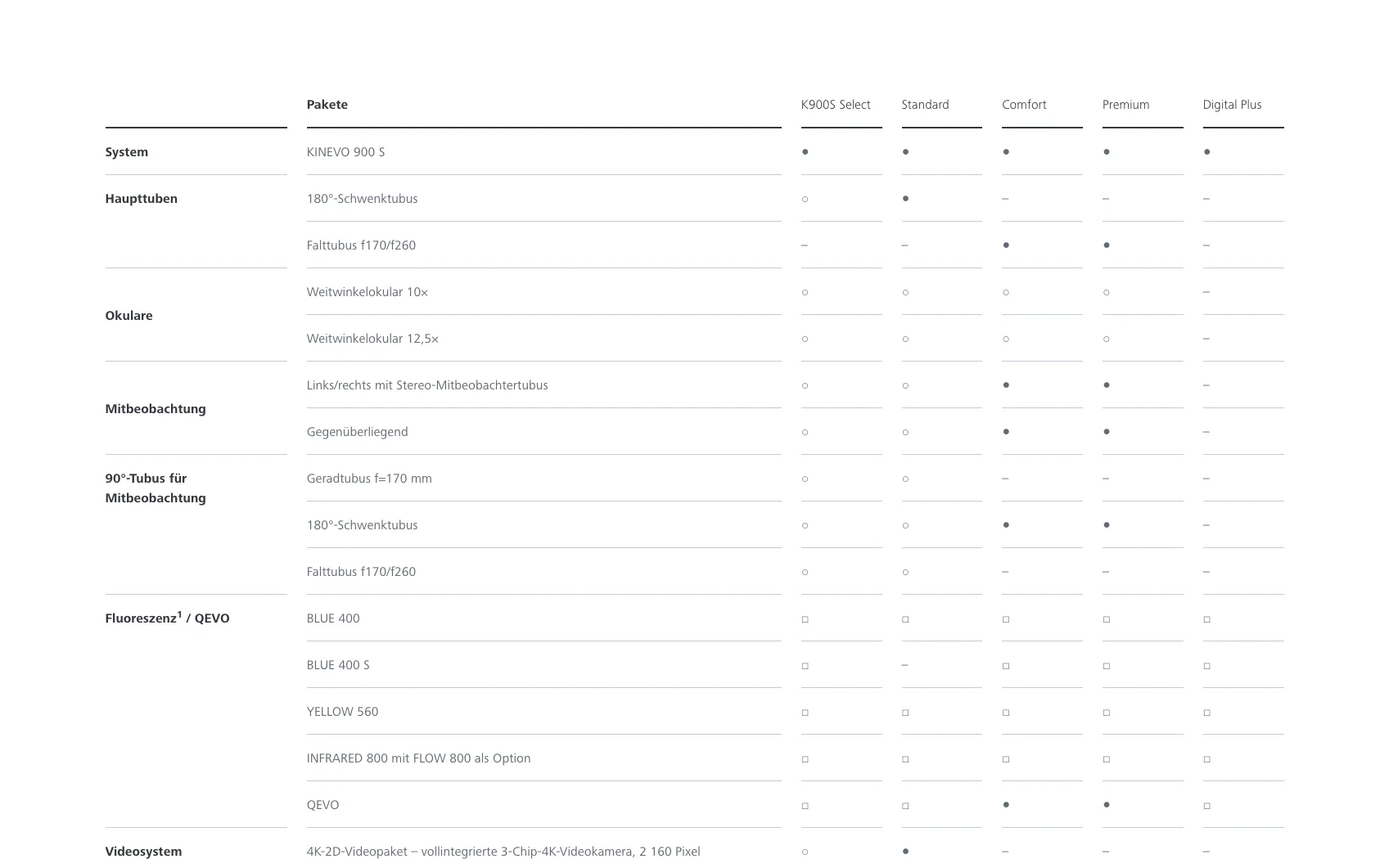This screenshot has height=868, width=1389.
Task: Click the Fluoreszenz / QEVO category label
Action: [167, 618]
